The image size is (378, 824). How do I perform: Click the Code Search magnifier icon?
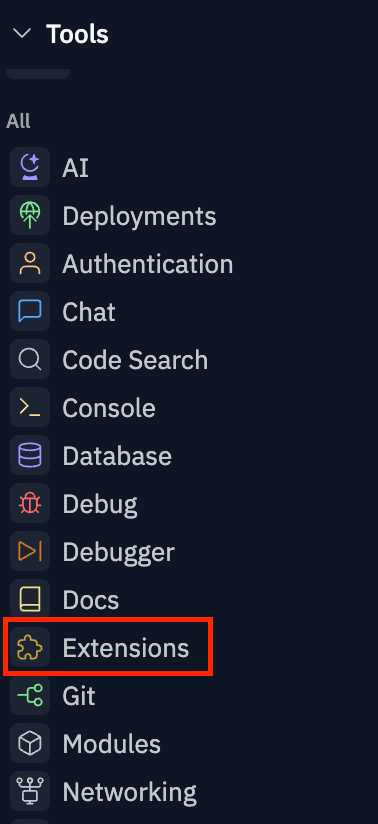click(30, 359)
